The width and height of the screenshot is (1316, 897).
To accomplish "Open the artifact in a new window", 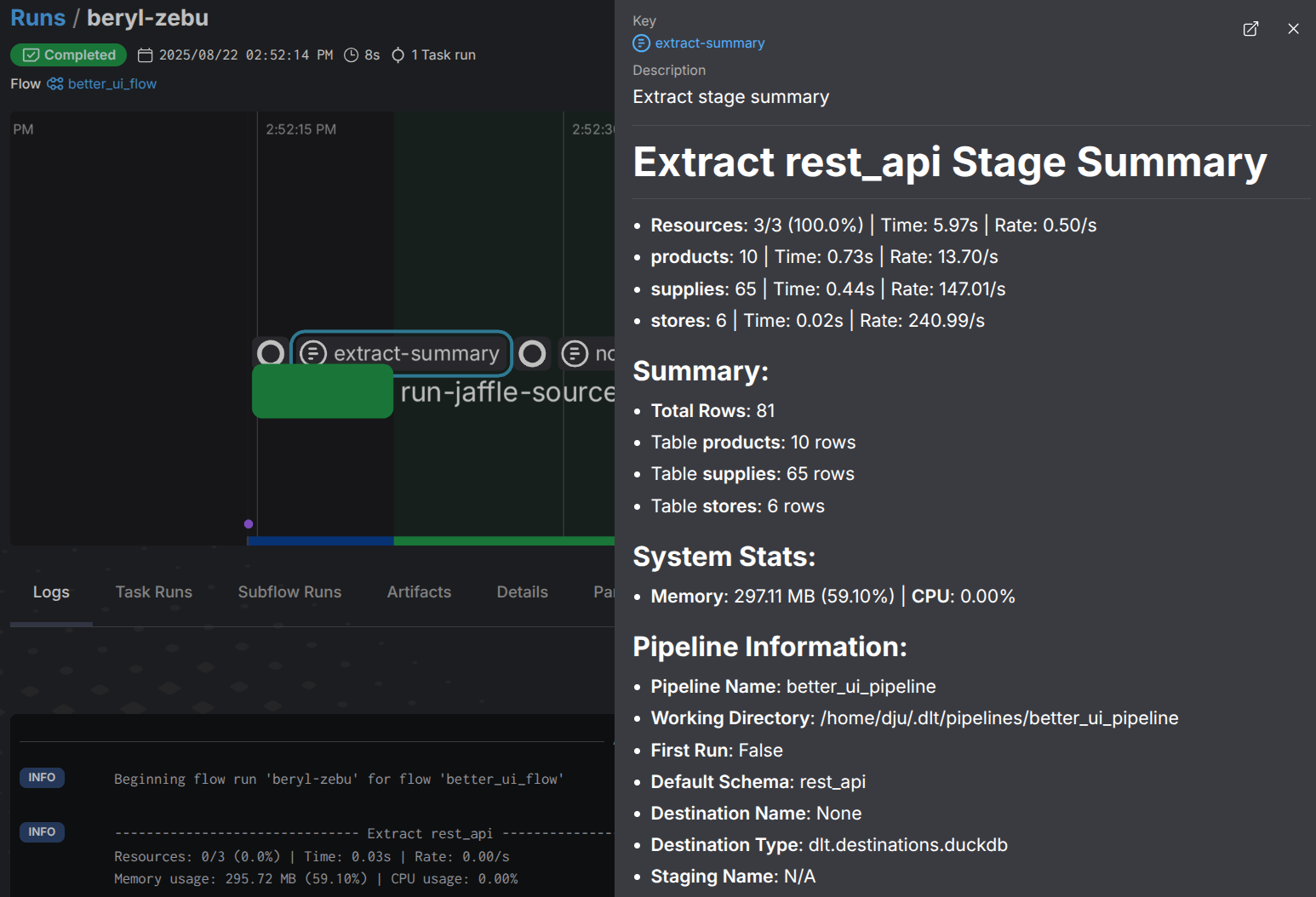I will [1250, 29].
